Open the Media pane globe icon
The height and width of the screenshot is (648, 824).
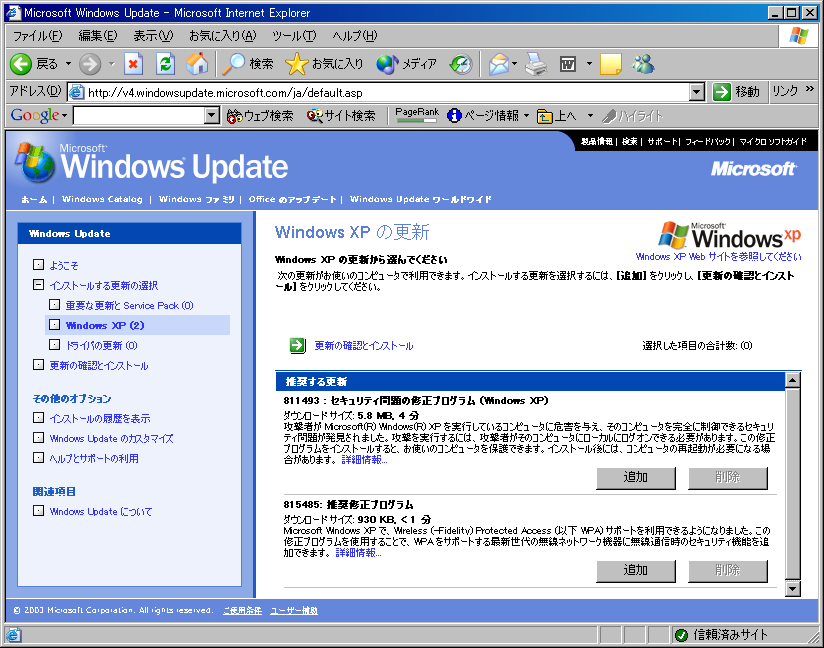pos(387,64)
